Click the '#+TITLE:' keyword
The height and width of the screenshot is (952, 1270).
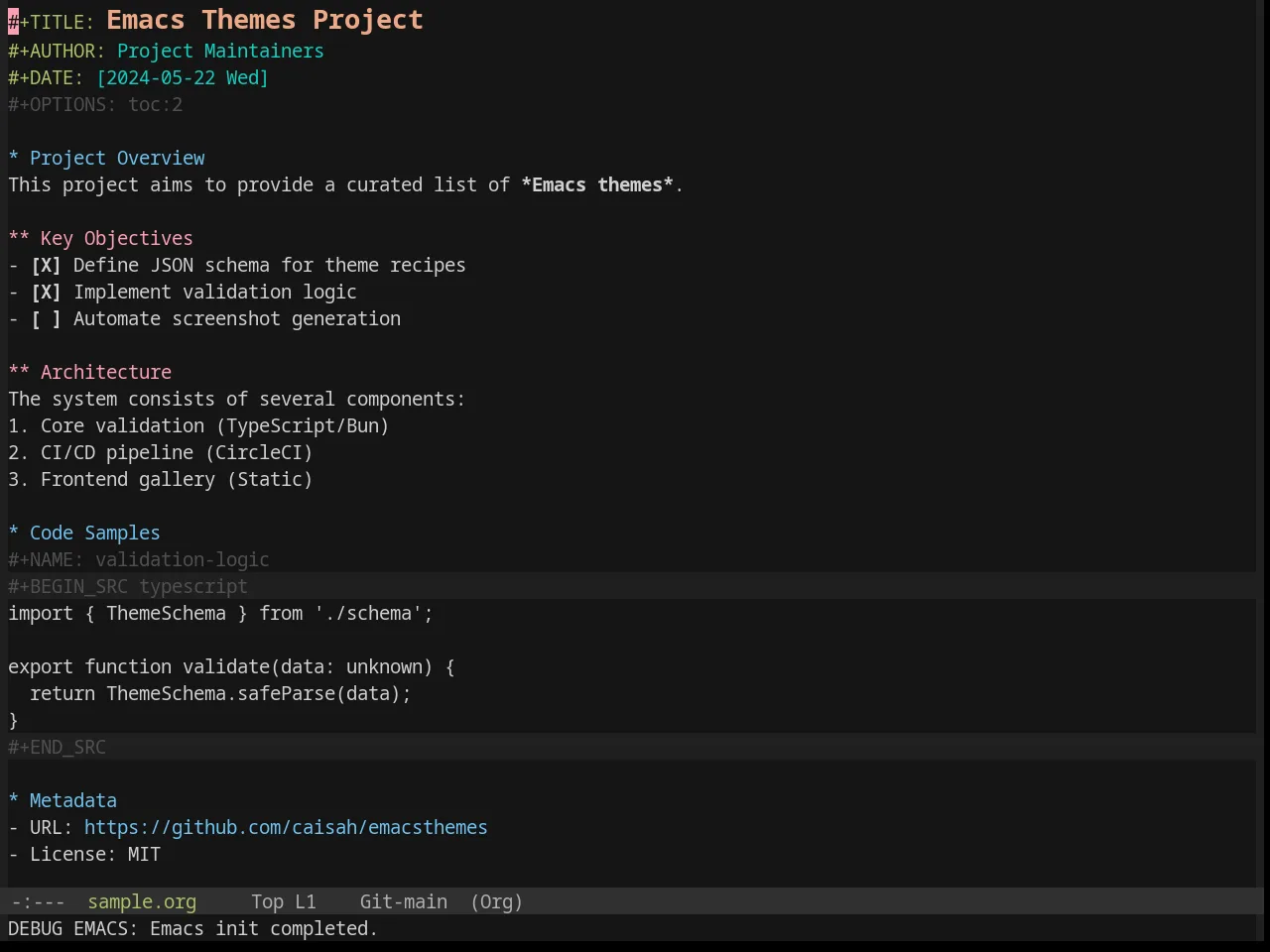click(52, 22)
